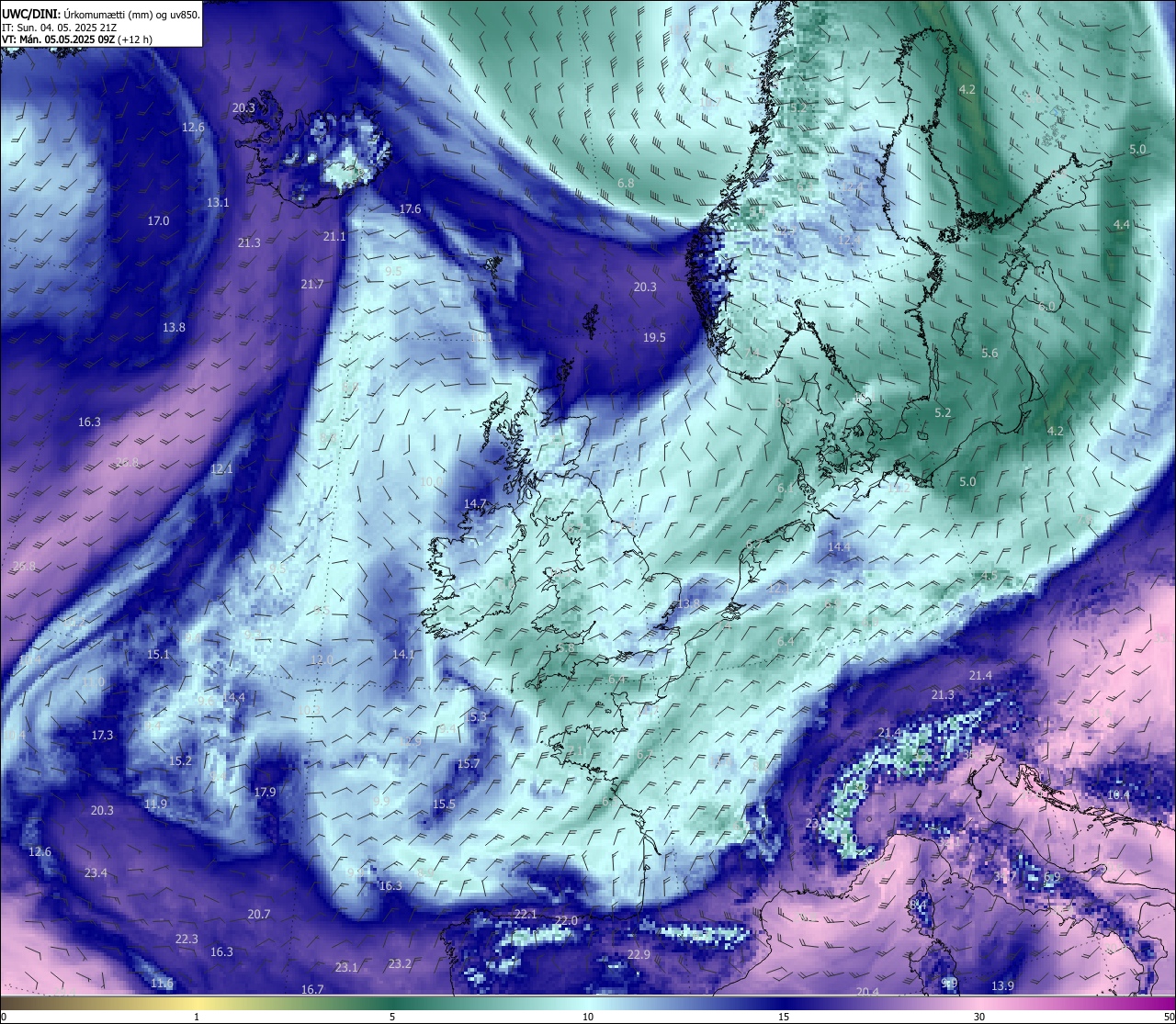The height and width of the screenshot is (1024, 1176).
Task: Click the 4.4 value at the eastern edge
Action: pos(1122,225)
